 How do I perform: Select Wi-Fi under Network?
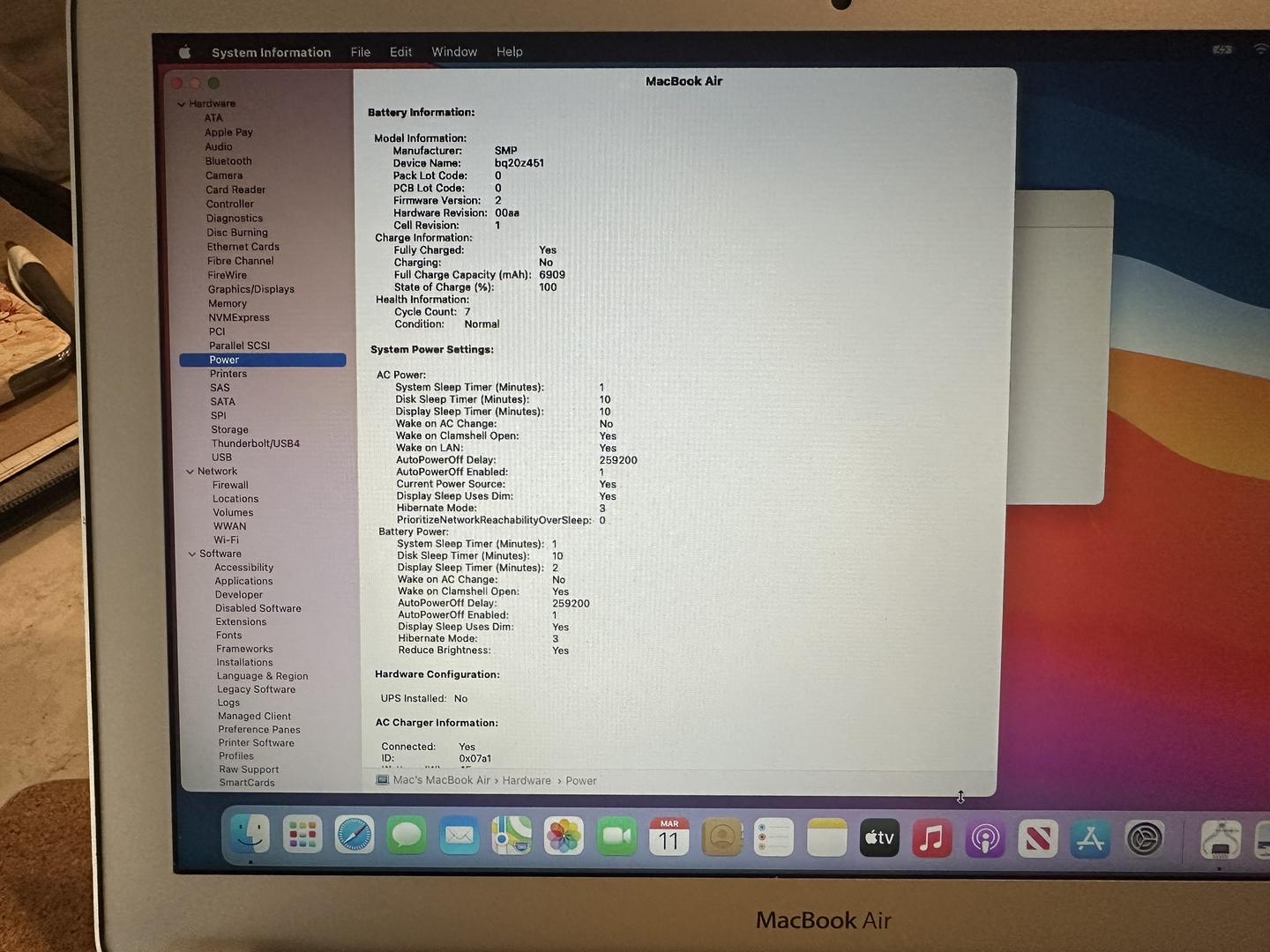[226, 540]
